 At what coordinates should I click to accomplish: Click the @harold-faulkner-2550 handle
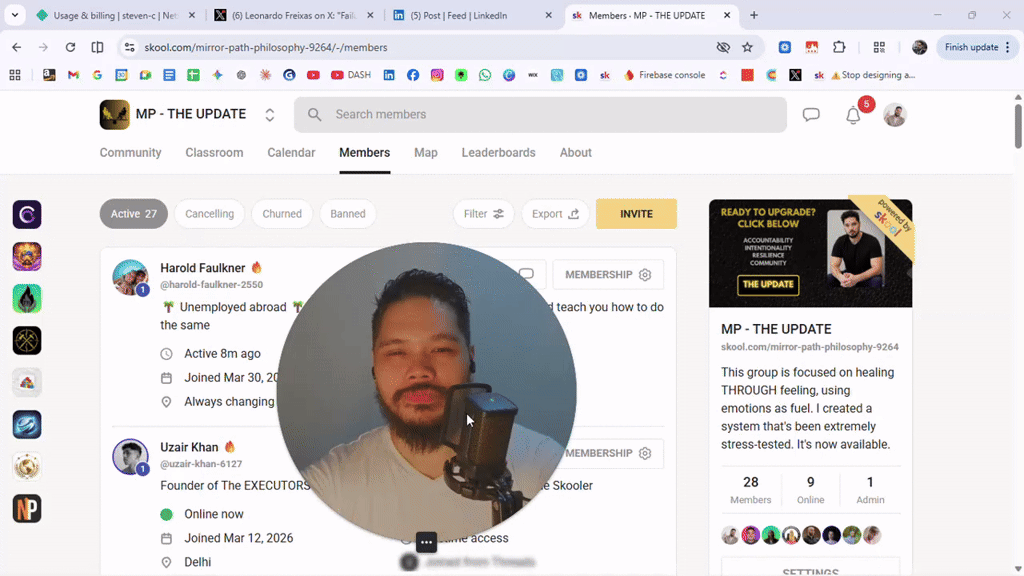pos(212,285)
